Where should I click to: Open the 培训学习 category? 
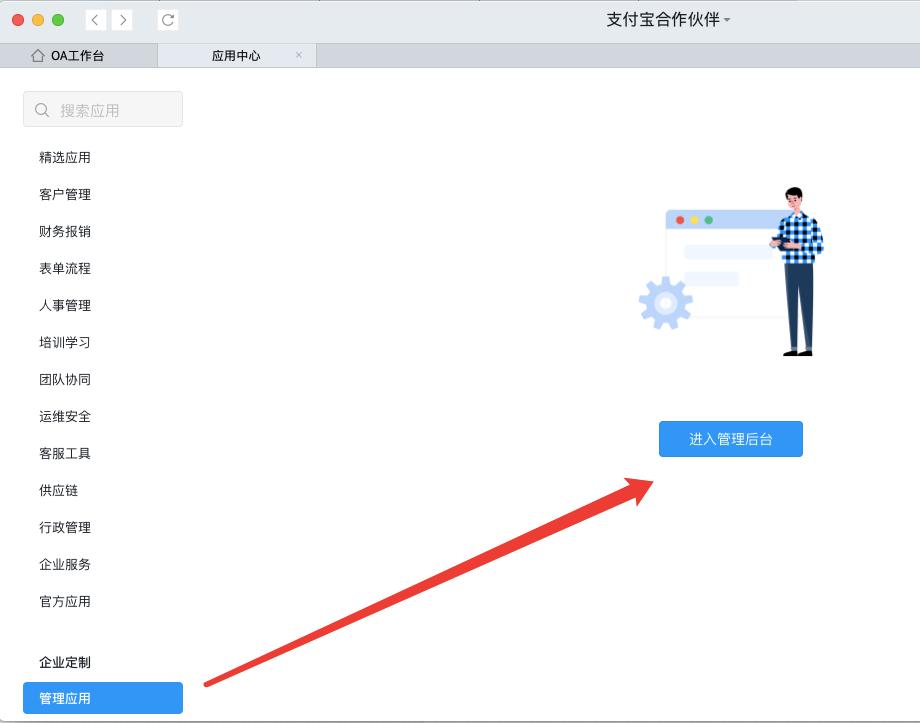tap(63, 342)
